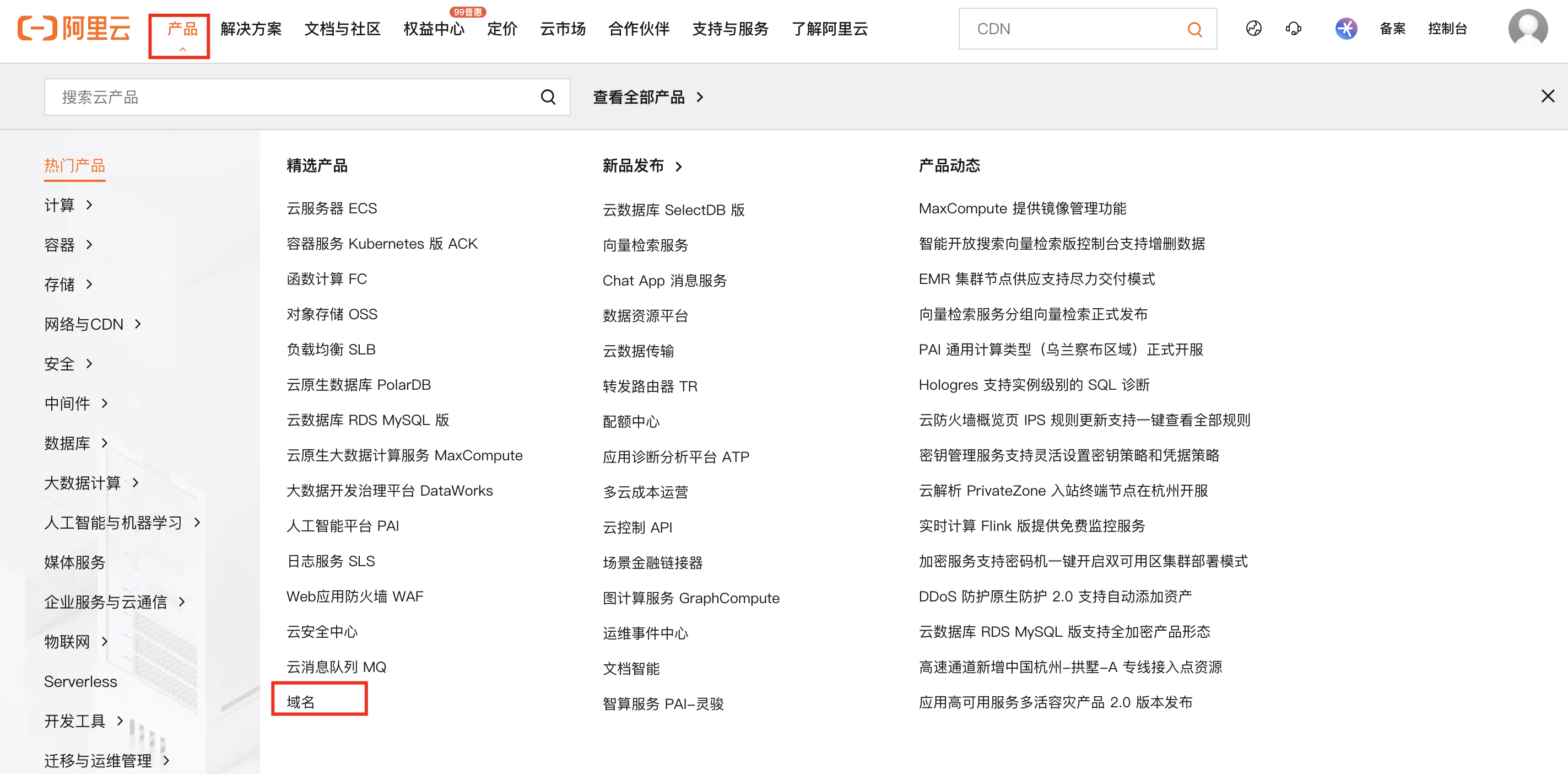
Task: Expand the 人工智能与机器学习 category
Action: click(x=122, y=523)
